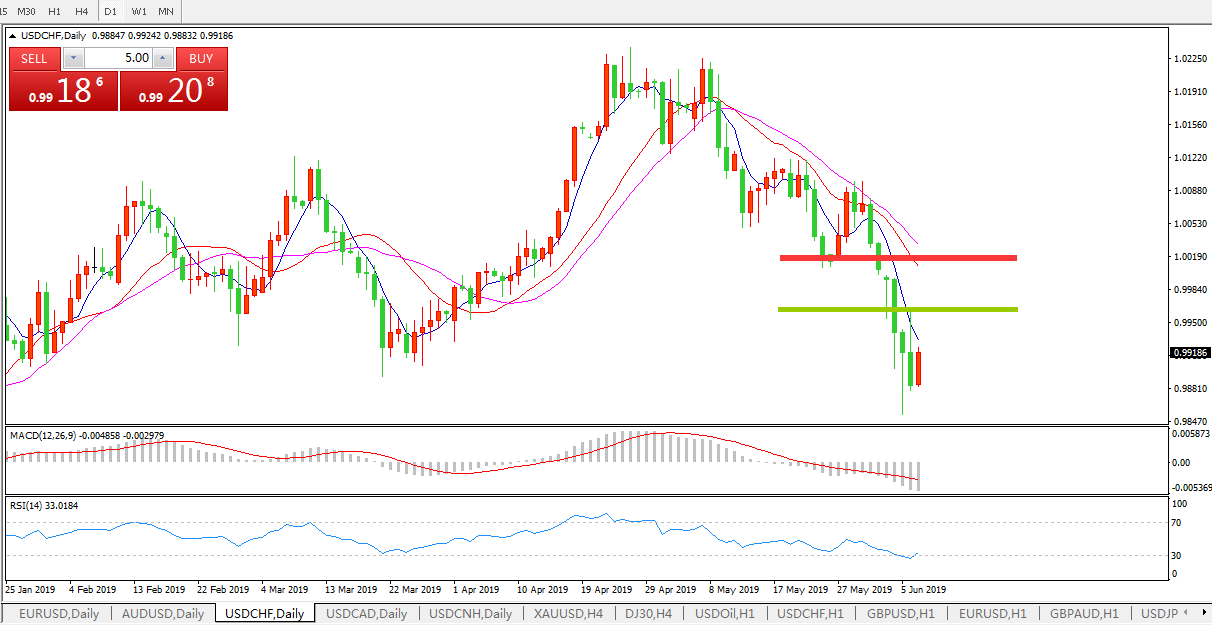1212x625 pixels.
Task: Change chart to H4 timeframe
Action: click(x=82, y=11)
